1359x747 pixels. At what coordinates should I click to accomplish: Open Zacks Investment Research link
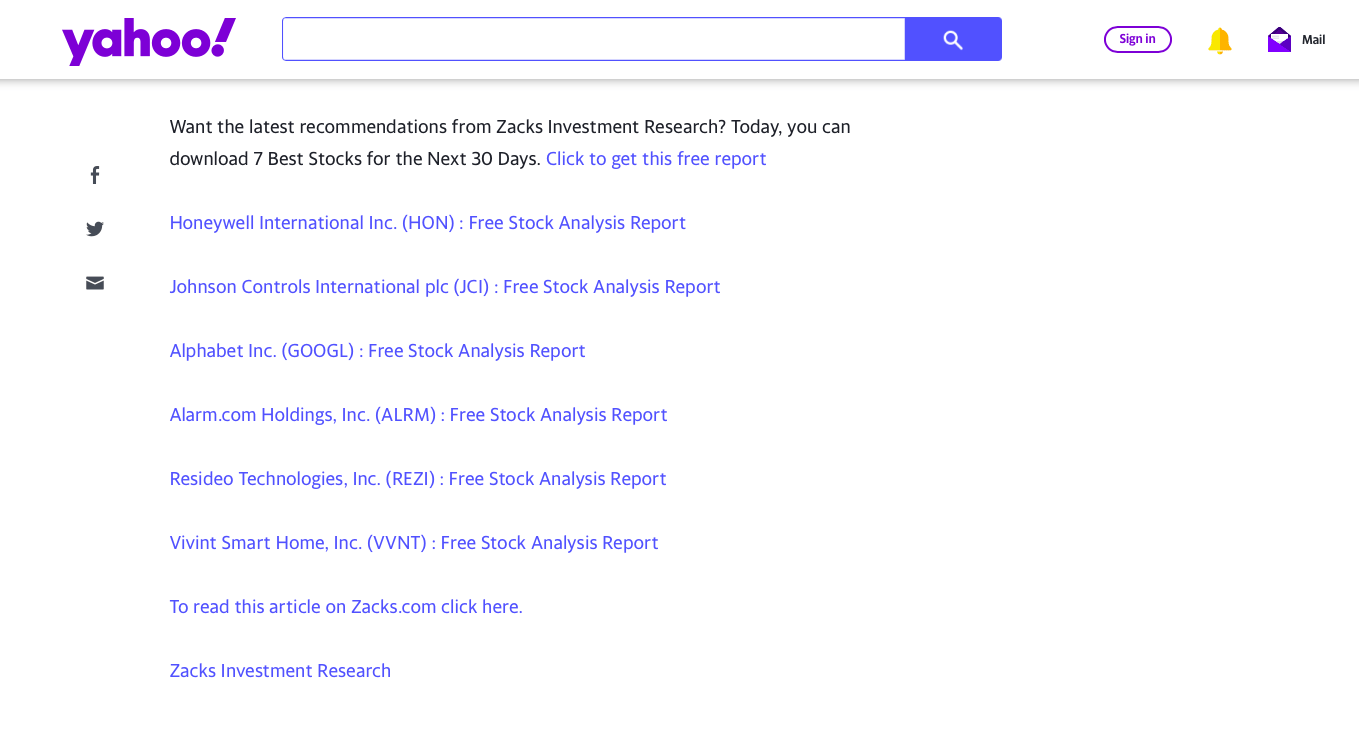(x=280, y=671)
